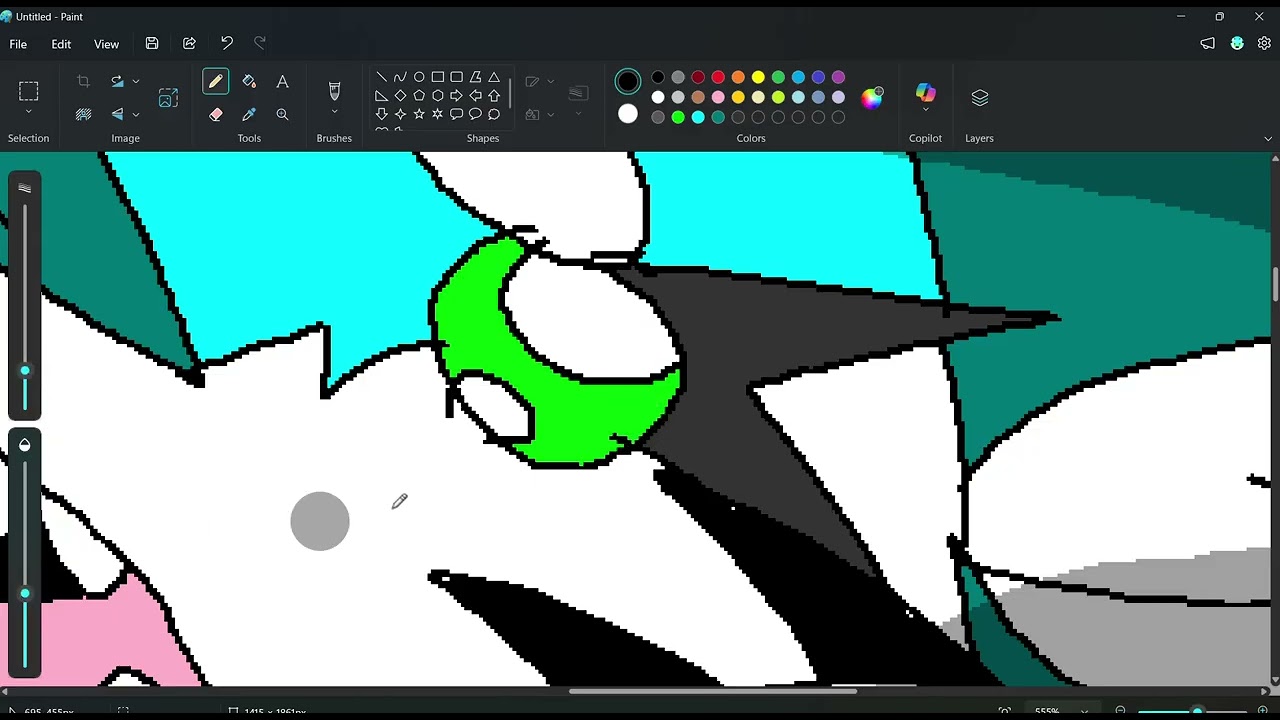
Task: Choose the pink color swatch
Action: pyautogui.click(x=718, y=97)
